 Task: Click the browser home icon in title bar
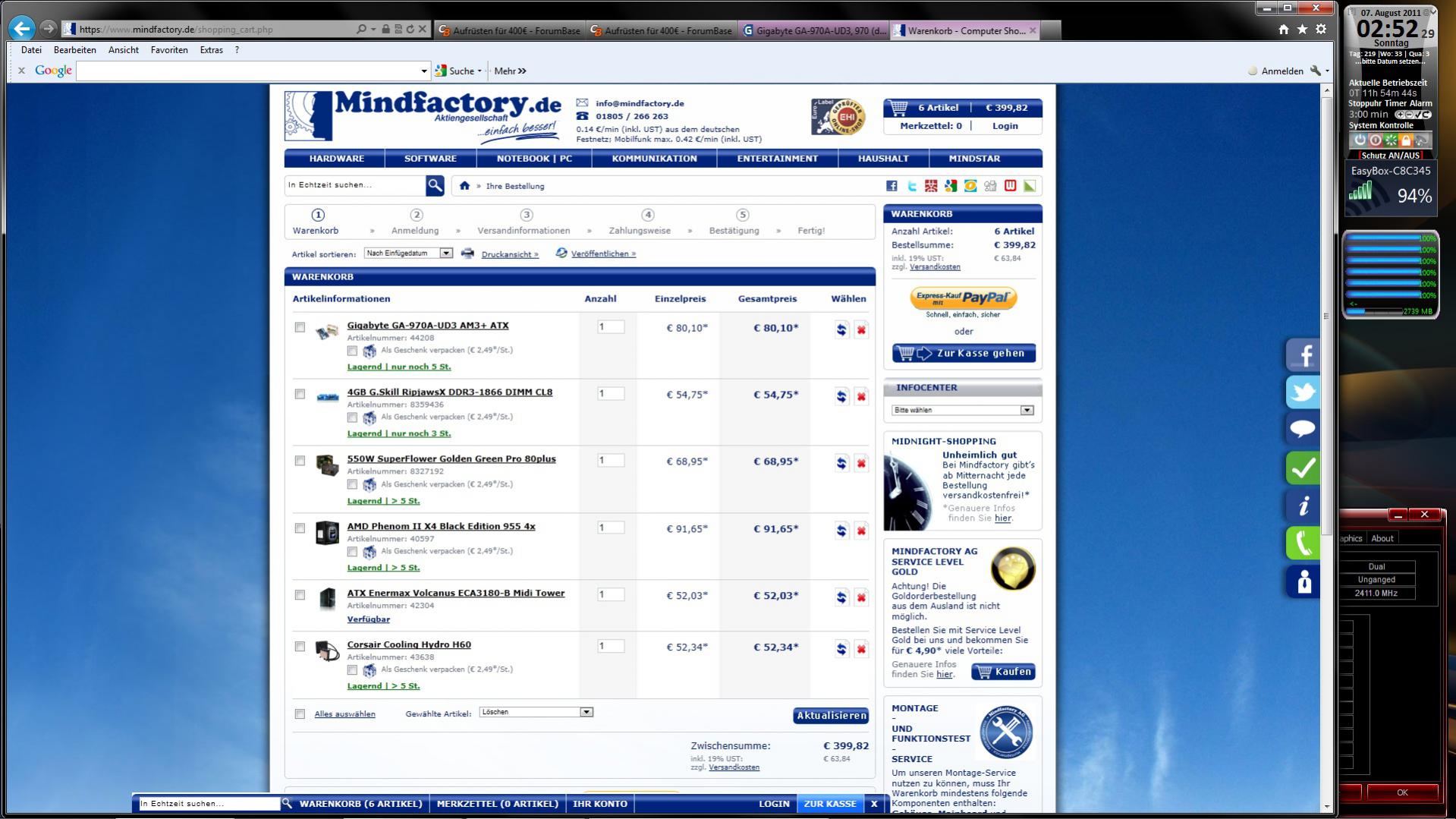point(1283,29)
